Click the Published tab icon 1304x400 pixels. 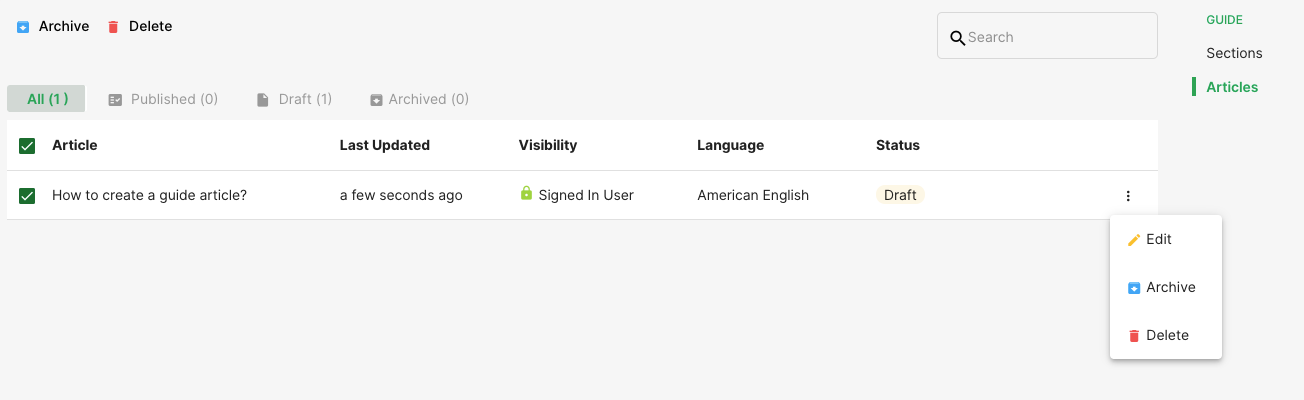click(115, 100)
